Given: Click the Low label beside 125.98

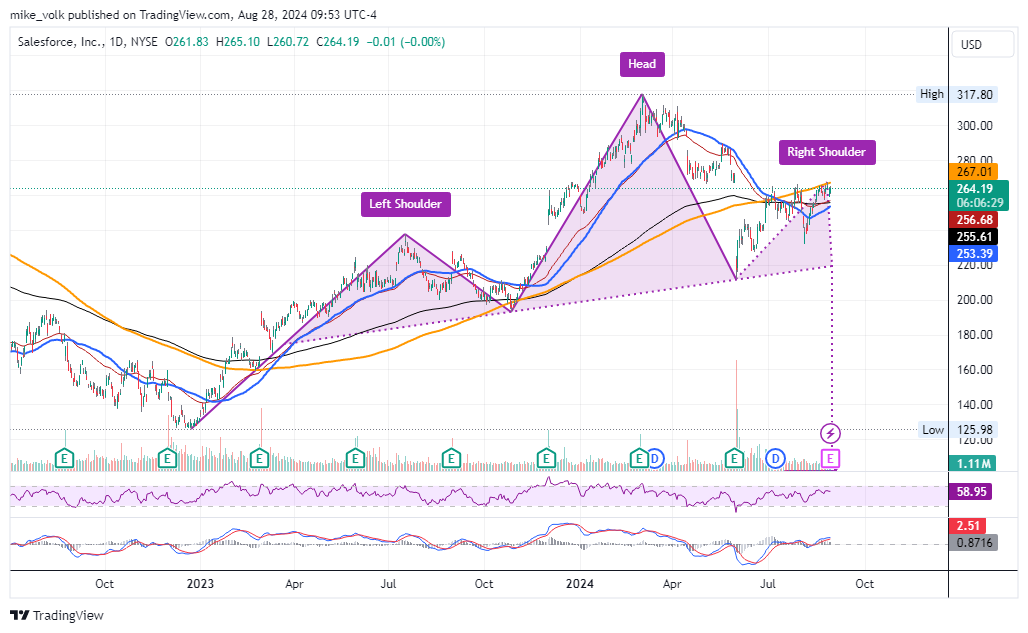Looking at the screenshot, I should pyautogui.click(x=932, y=430).
